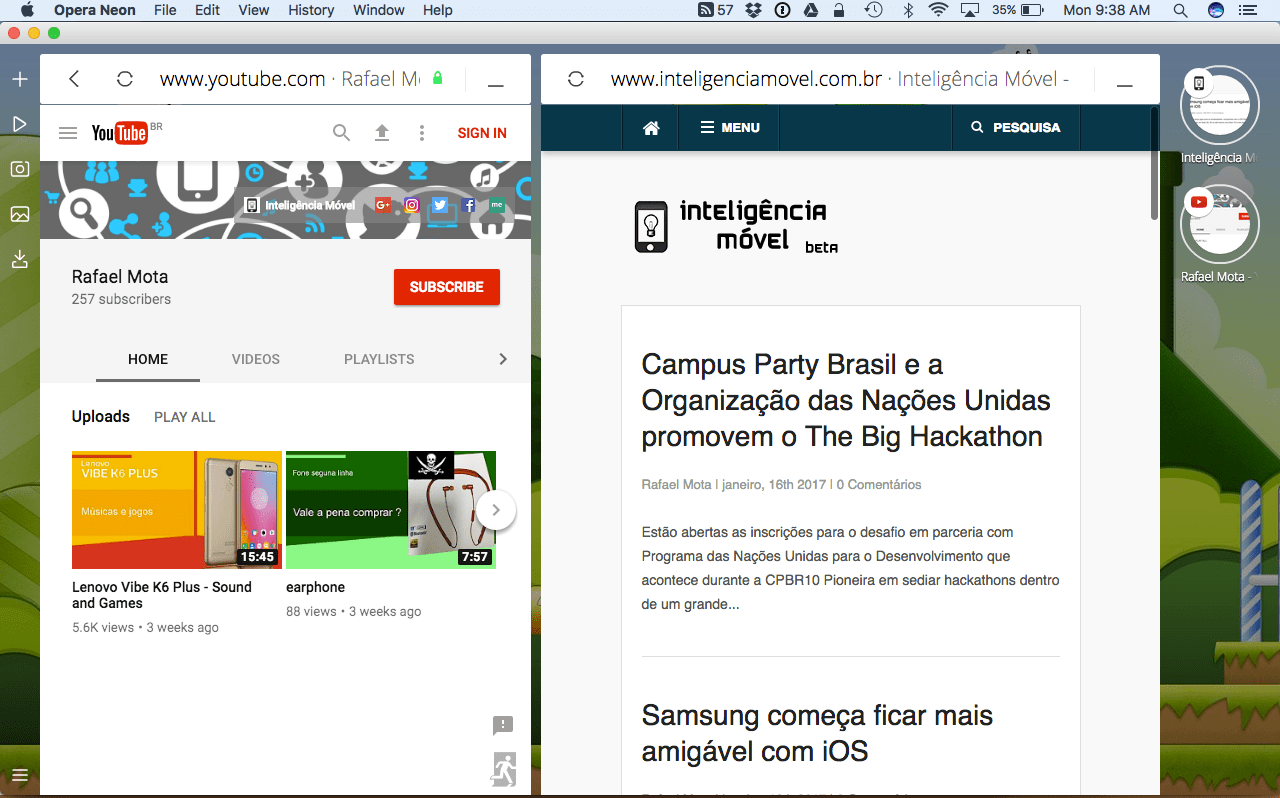The width and height of the screenshot is (1280, 798).
Task: Click PLAY ALL next to Uploads
Action: click(185, 417)
